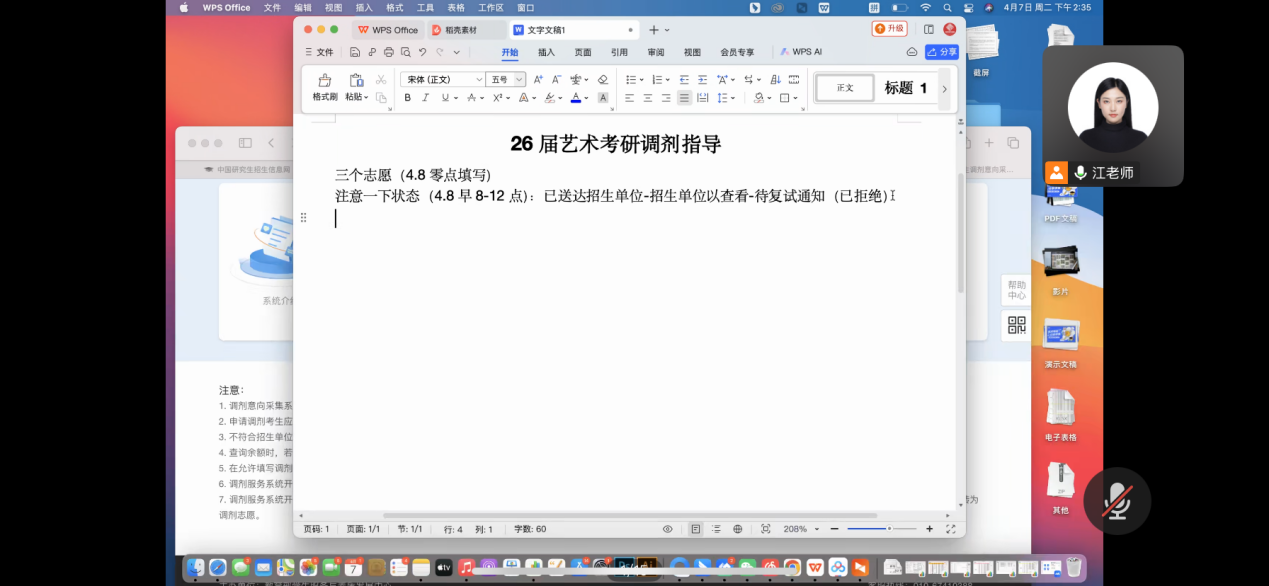The image size is (1269, 586).
Task: Switch to the 插入 (Insert) ribbon tab
Action: tap(546, 52)
